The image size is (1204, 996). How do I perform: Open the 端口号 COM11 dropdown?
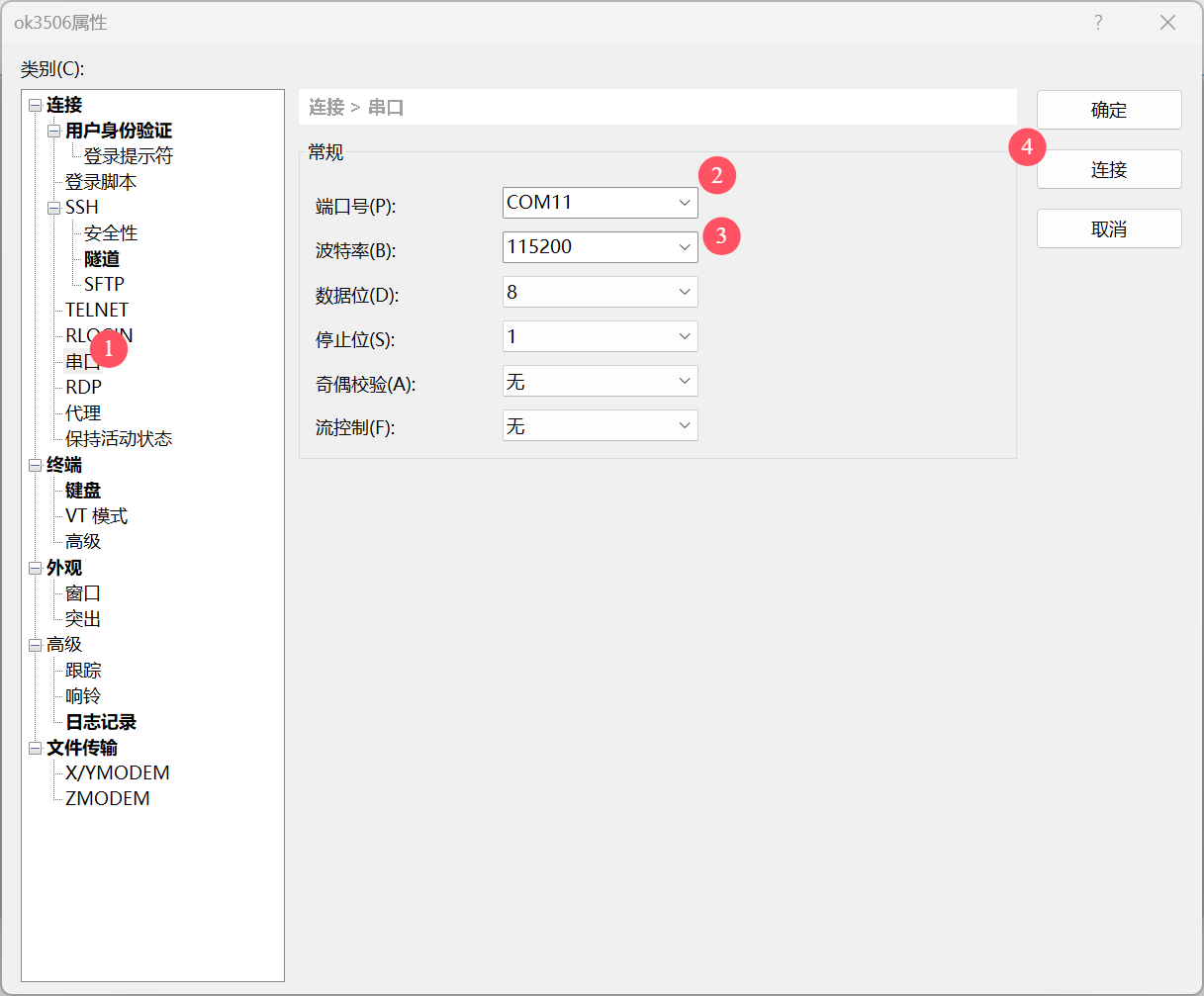tap(601, 203)
